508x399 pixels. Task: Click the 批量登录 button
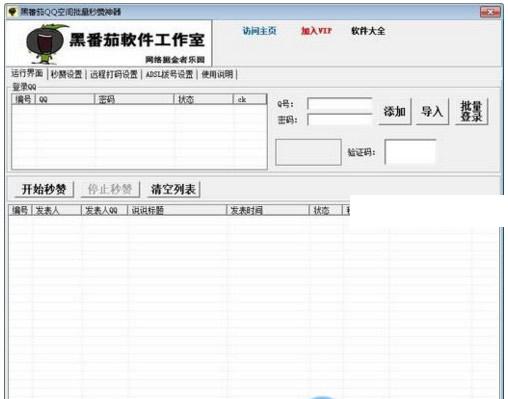pos(471,111)
